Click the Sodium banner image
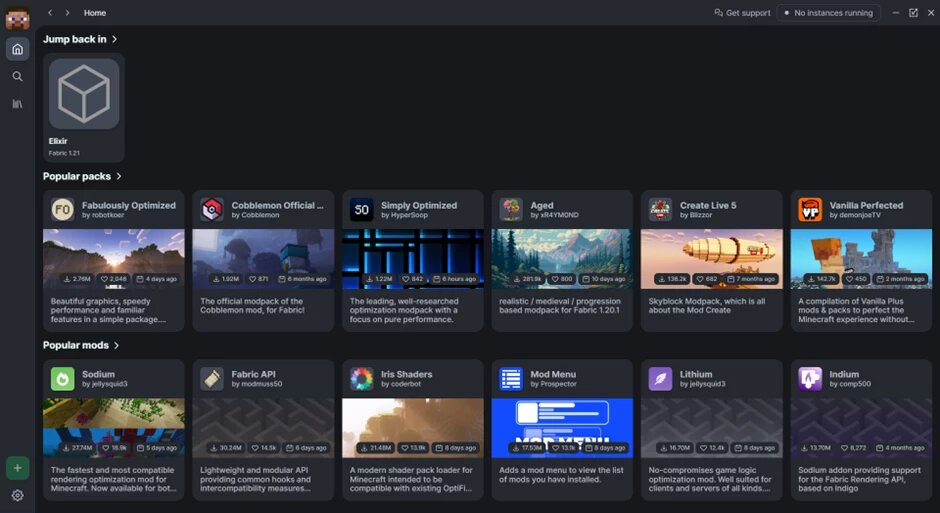The width and height of the screenshot is (940, 513). 114,428
